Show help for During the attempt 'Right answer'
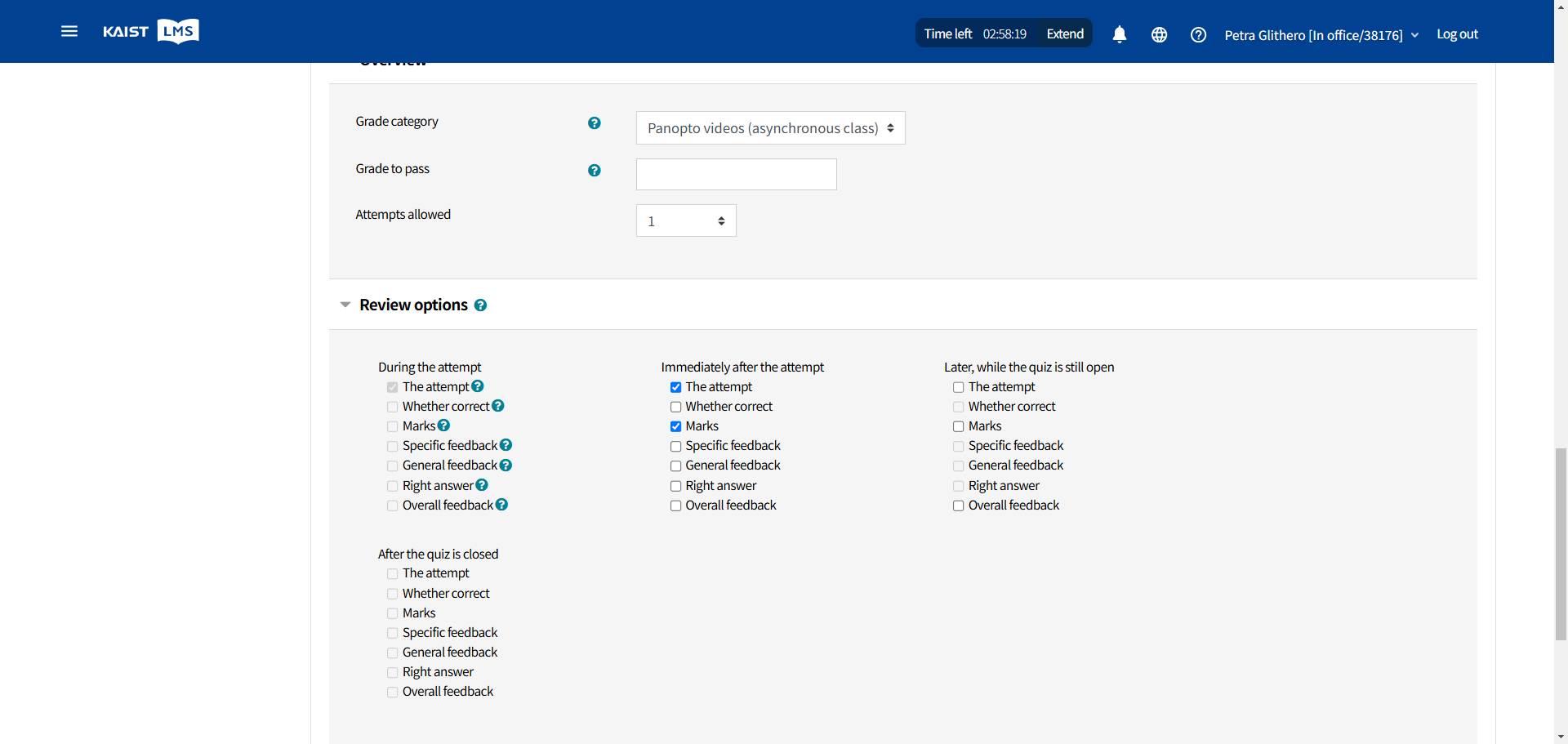 click(482, 485)
